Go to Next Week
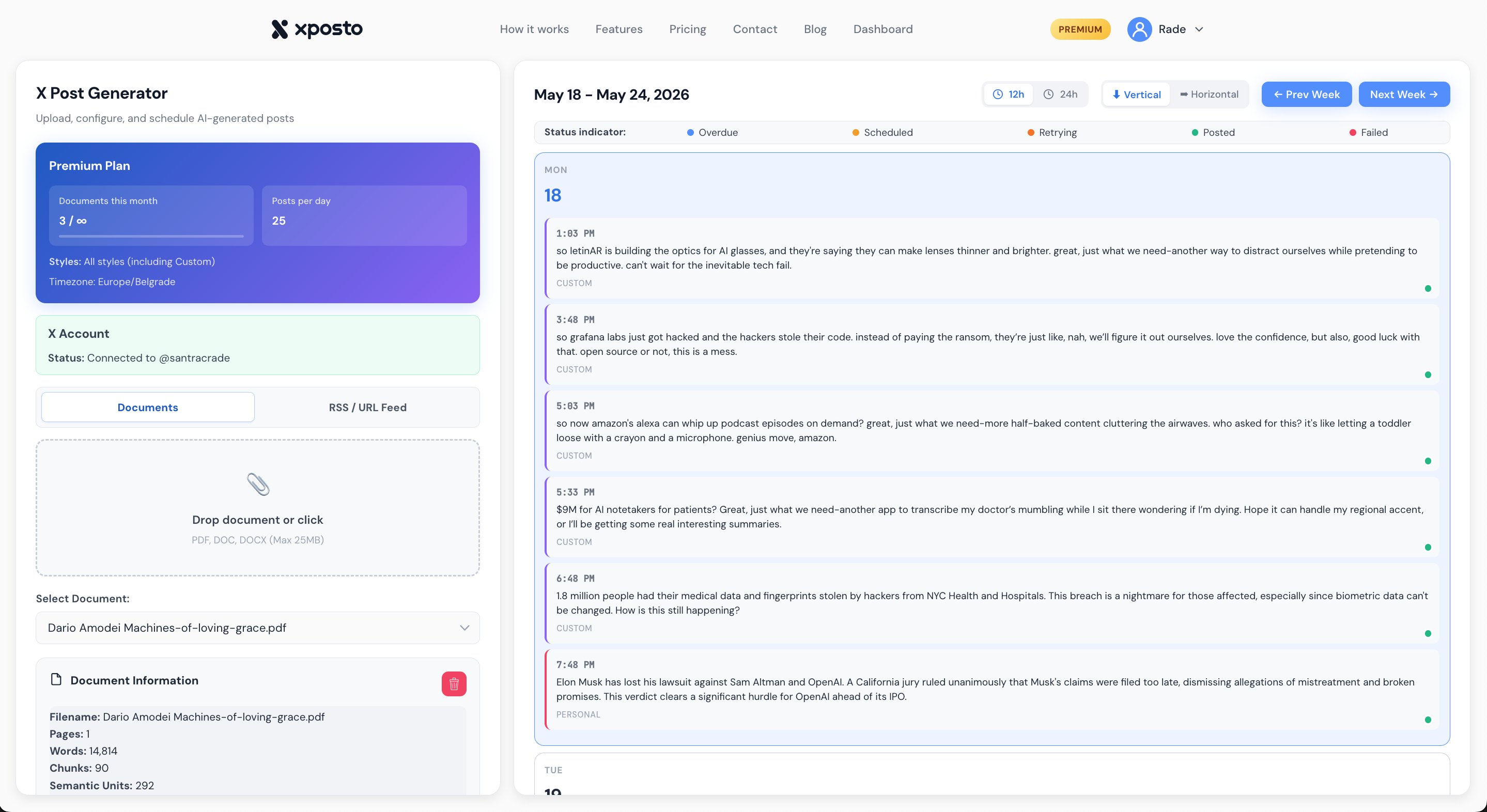1487x812 pixels. click(1403, 94)
